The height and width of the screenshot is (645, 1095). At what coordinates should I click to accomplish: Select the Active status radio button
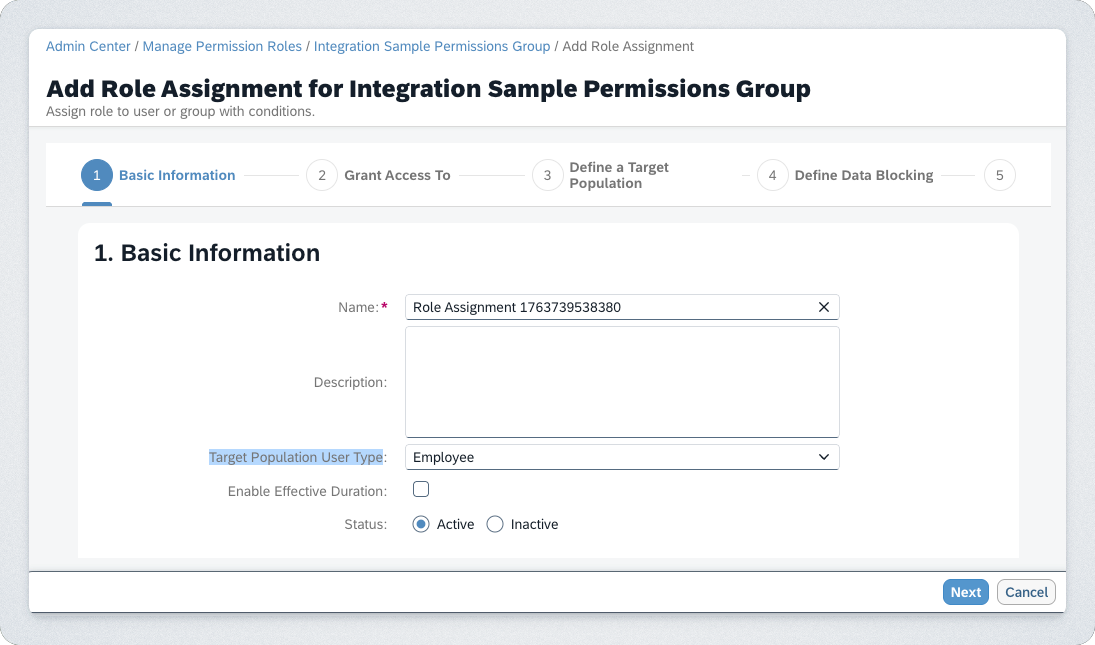point(421,524)
